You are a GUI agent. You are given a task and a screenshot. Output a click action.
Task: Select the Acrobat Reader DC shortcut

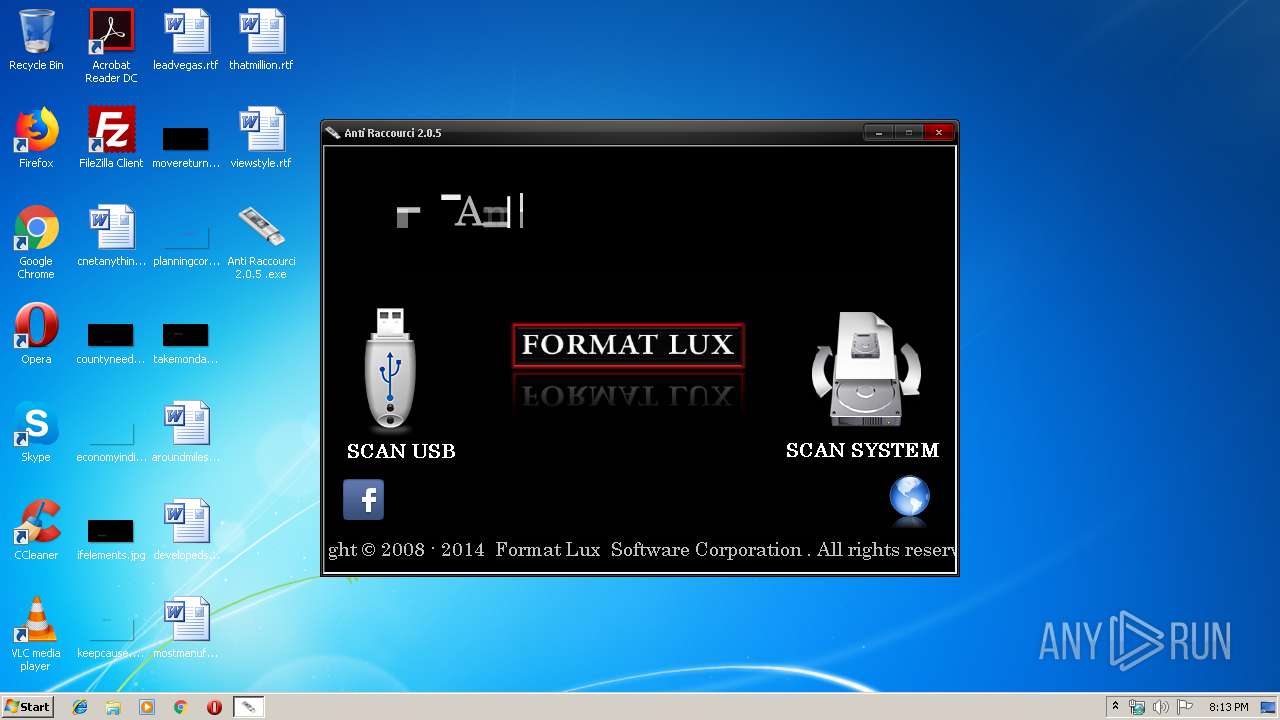click(x=111, y=46)
